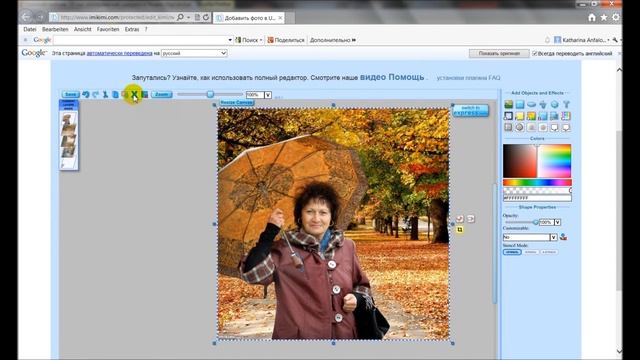Viewport: 640px width, 360px height.
Task: Click the stamp icon beside Customizable dropdown
Action: (564, 237)
